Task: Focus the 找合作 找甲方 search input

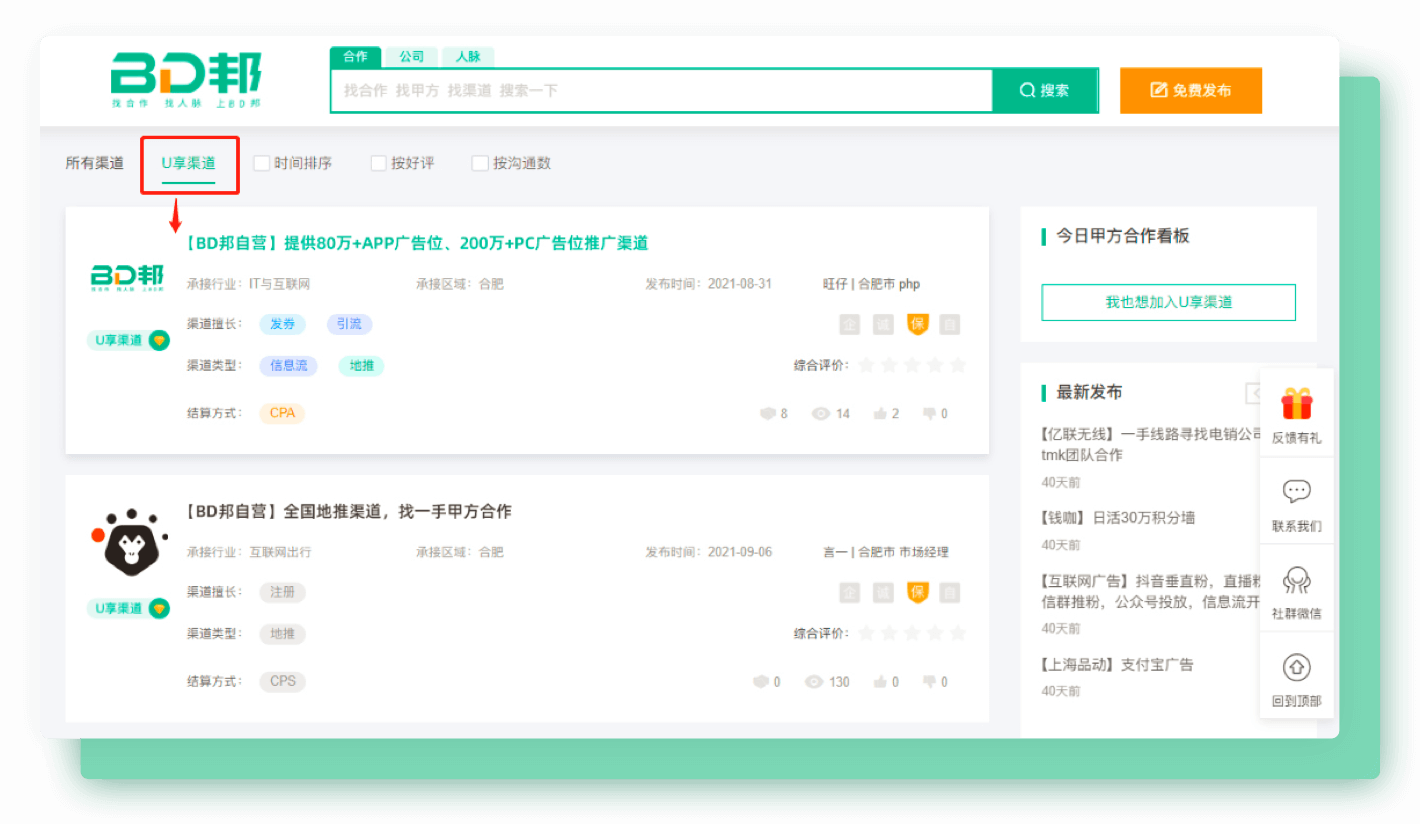Action: point(661,90)
